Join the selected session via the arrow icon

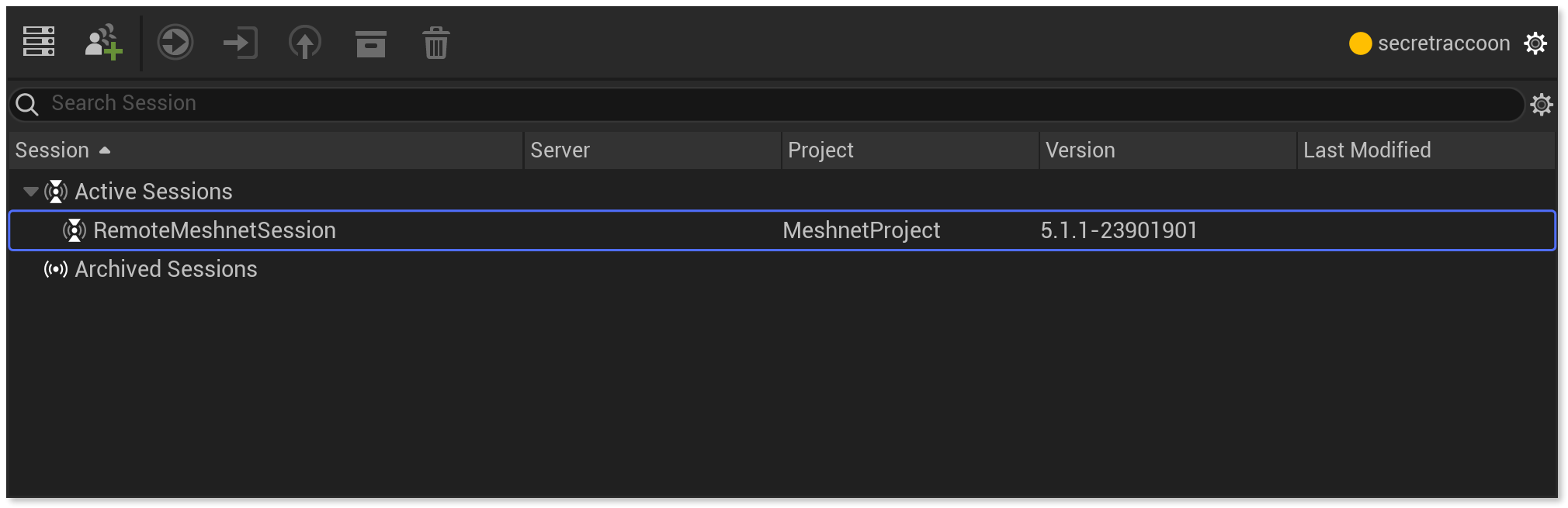coord(240,43)
